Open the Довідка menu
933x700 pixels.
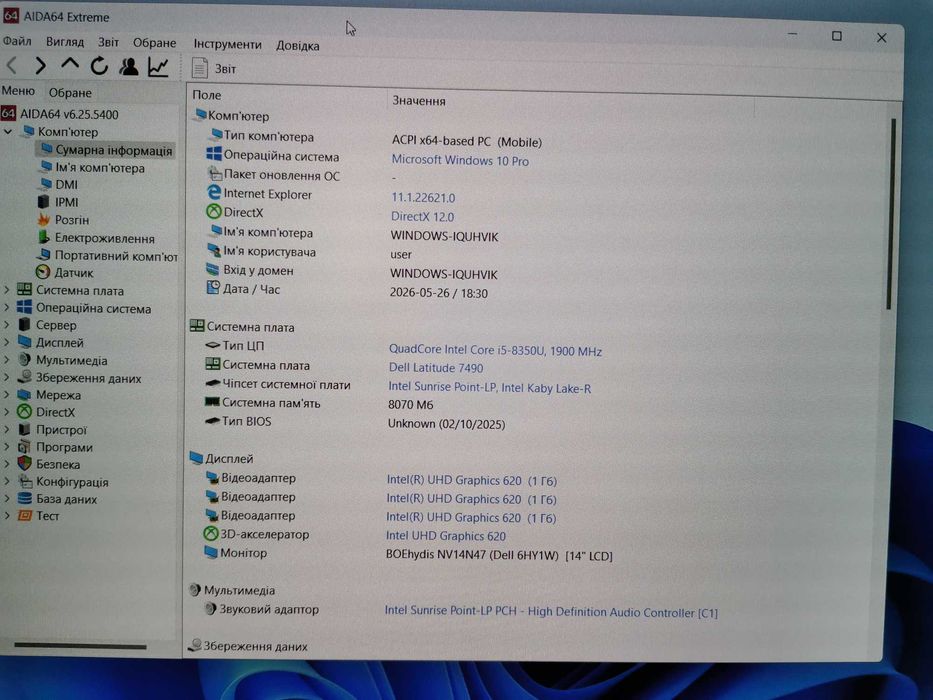coord(298,45)
